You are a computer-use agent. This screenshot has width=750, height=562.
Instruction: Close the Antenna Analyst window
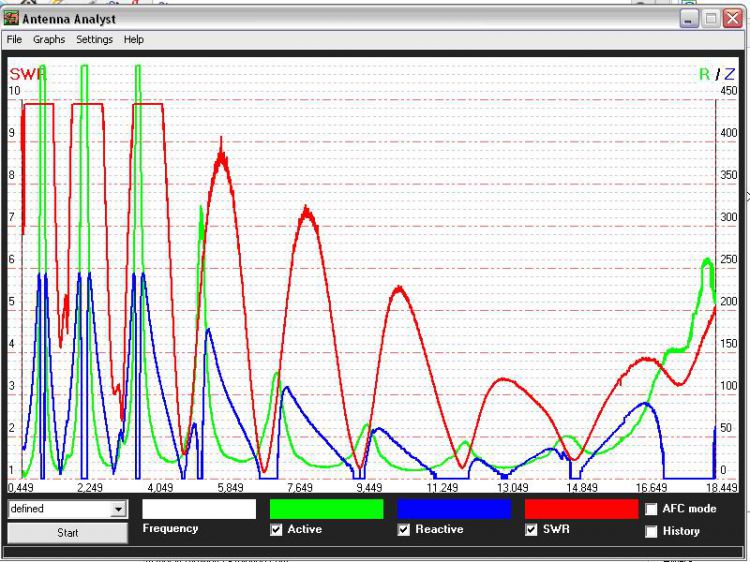[x=733, y=19]
